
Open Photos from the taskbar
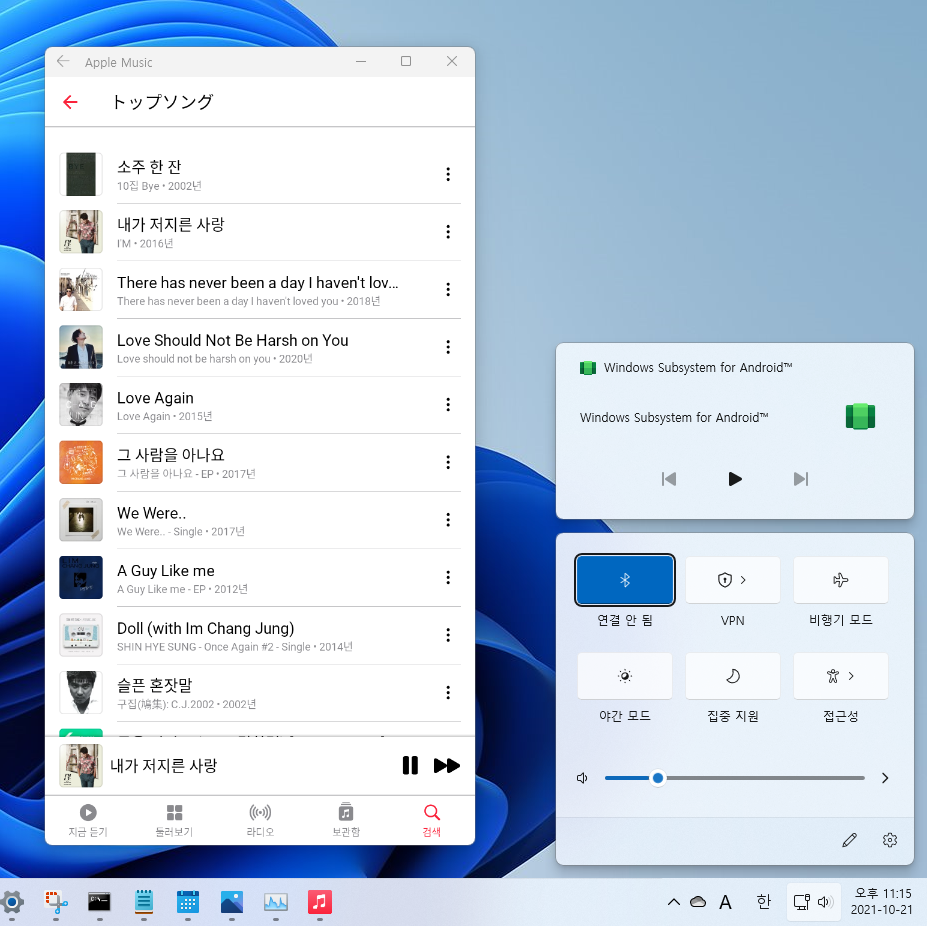(x=232, y=902)
